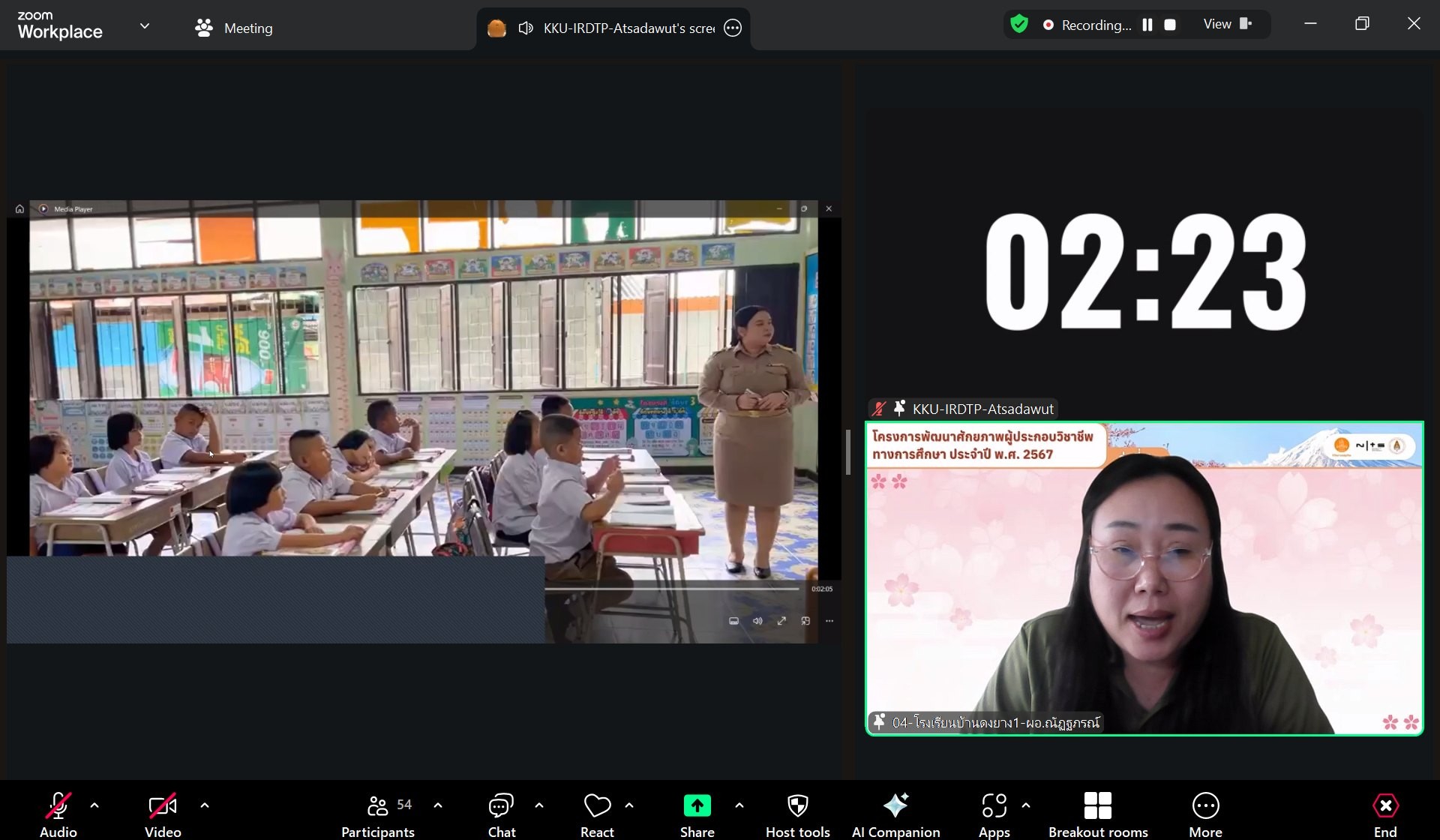
Task: Open Zoom Workplace dropdown chevron
Action: [145, 26]
